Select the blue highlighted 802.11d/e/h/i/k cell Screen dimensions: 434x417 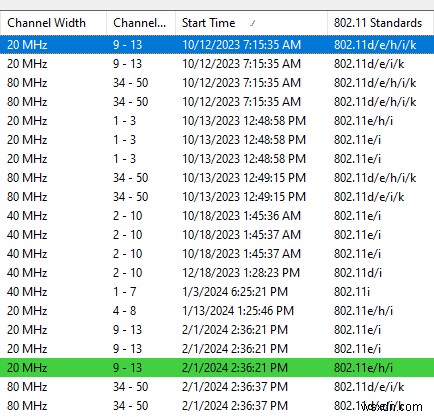[375, 45]
